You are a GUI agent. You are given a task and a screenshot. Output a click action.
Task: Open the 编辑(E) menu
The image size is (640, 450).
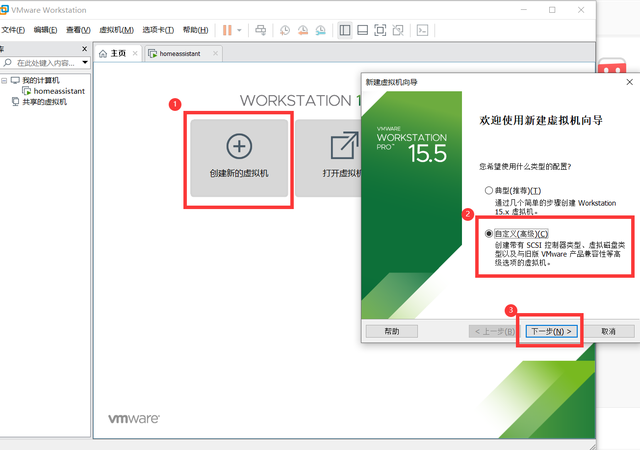pyautogui.click(x=45, y=30)
